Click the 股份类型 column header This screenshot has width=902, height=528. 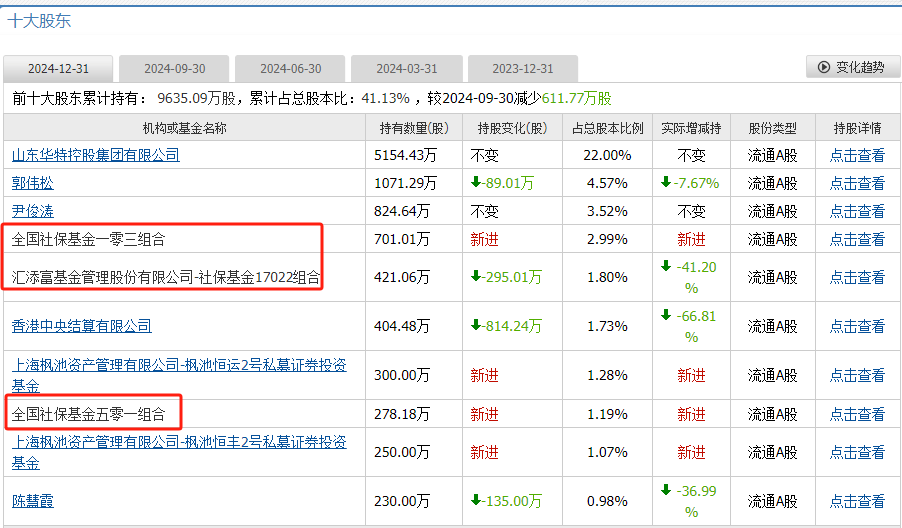(x=773, y=128)
